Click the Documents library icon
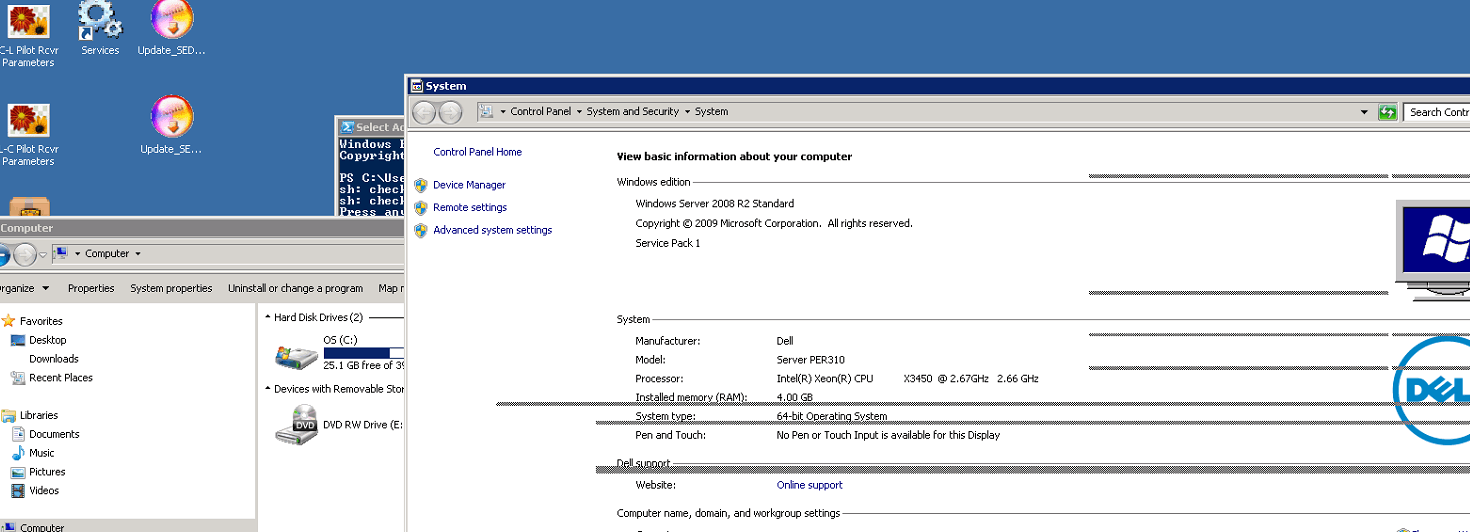1470x532 pixels. (x=18, y=434)
